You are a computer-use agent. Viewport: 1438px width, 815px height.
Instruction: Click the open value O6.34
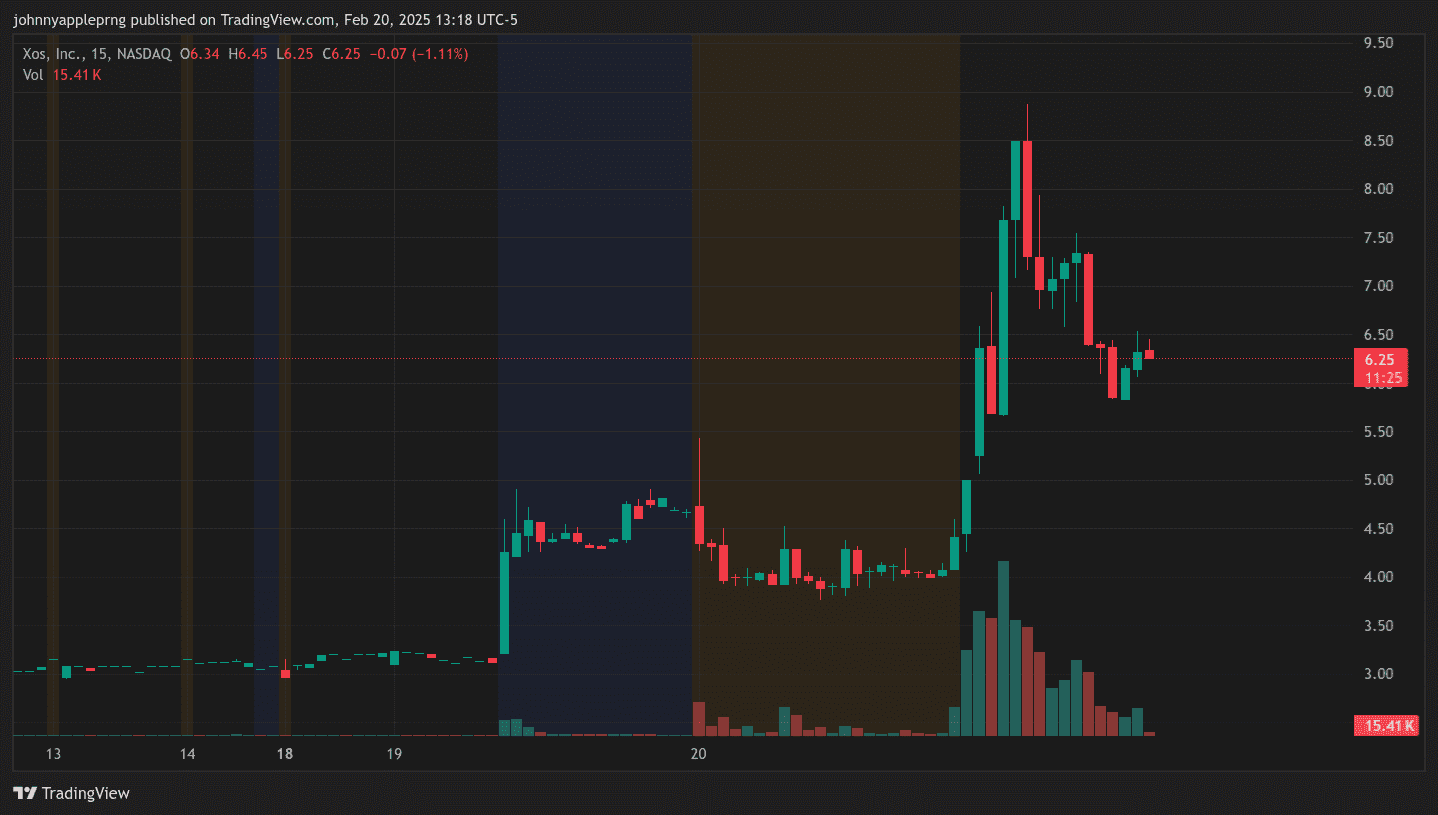tap(199, 54)
